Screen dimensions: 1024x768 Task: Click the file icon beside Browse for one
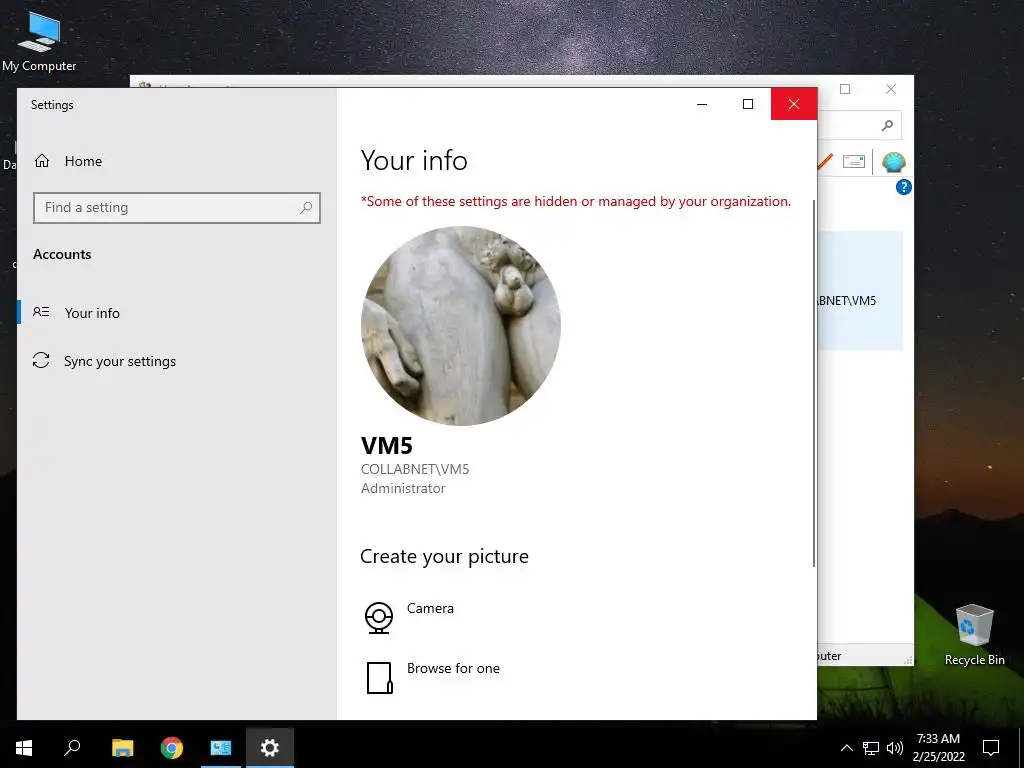coord(379,677)
